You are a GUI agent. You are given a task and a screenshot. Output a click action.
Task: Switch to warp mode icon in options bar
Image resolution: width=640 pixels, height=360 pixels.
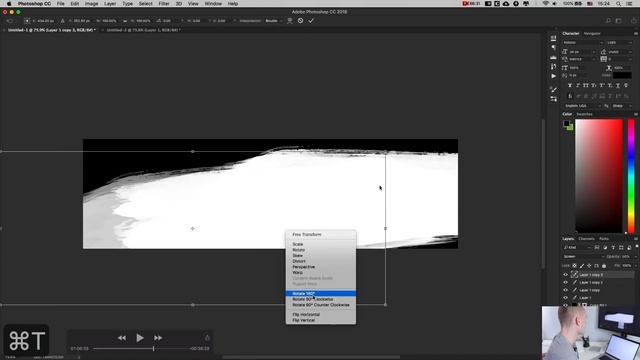(x=290, y=21)
